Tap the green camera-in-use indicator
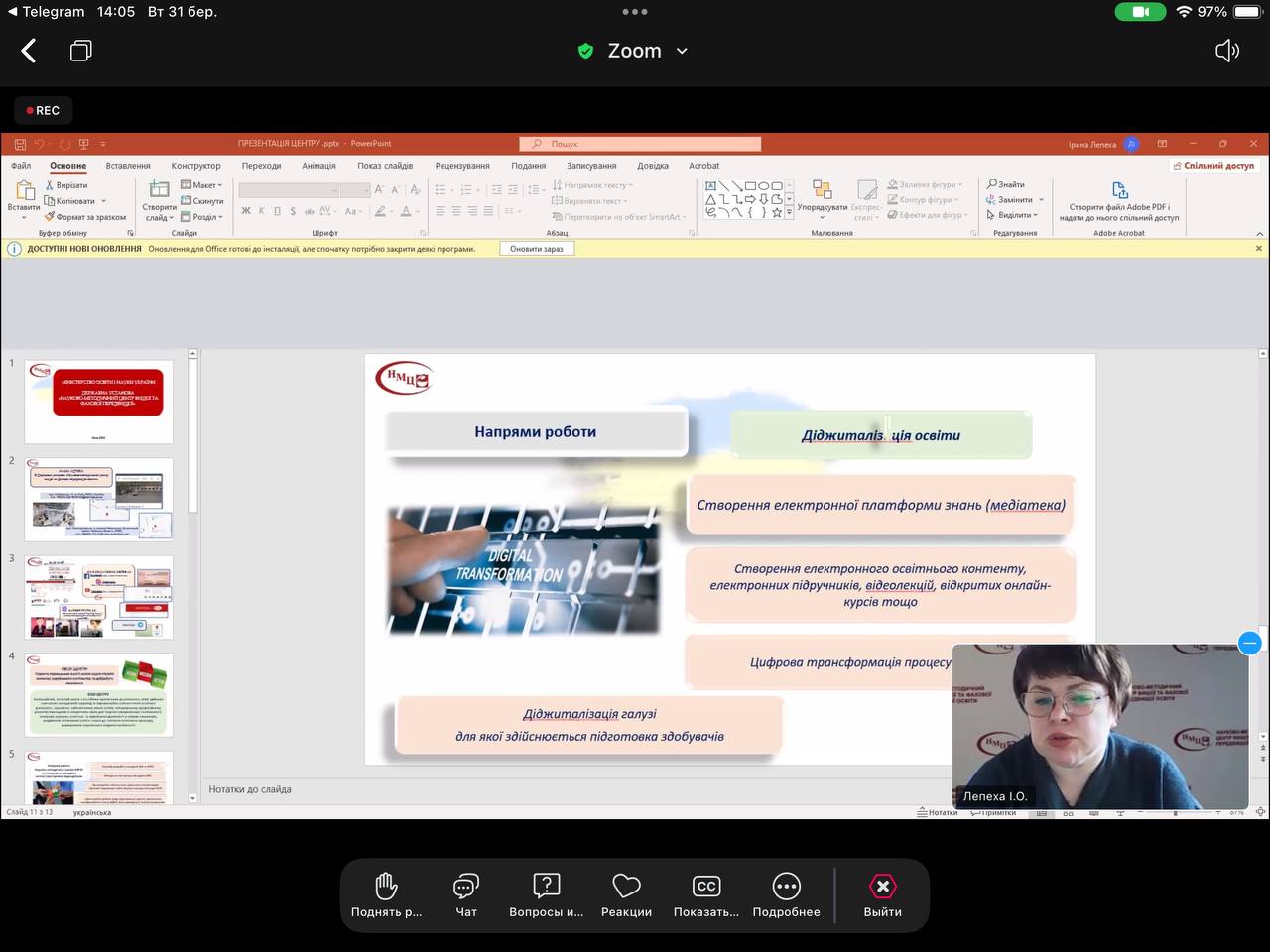Image resolution: width=1270 pixels, height=952 pixels. click(x=1140, y=12)
